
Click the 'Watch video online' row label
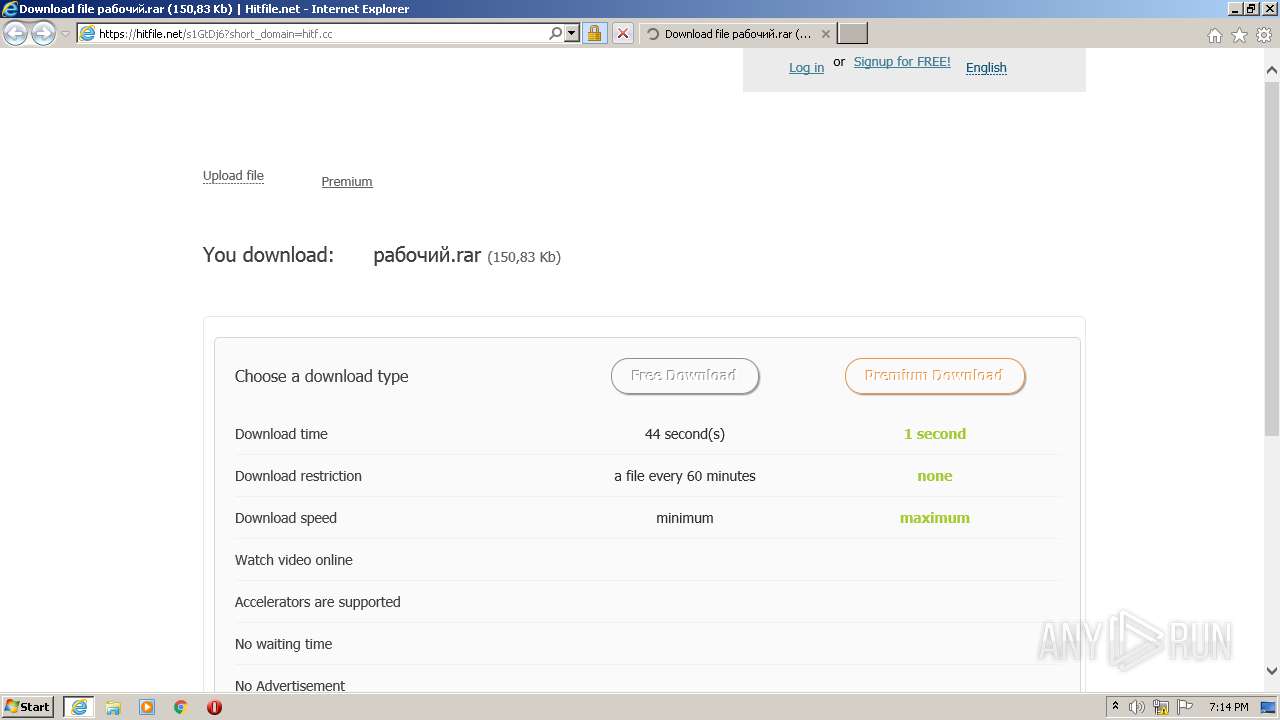coord(294,560)
